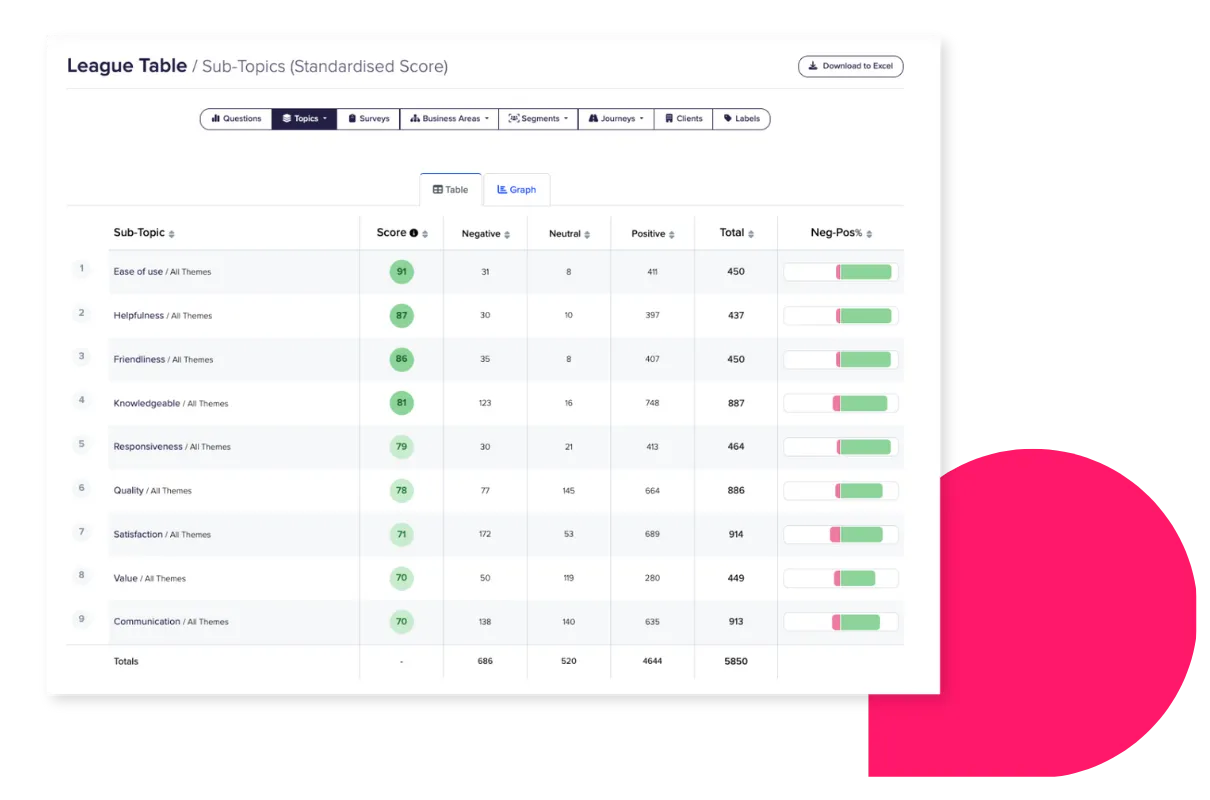Toggle Score column sort order
The height and width of the screenshot is (800, 1210).
(x=425, y=232)
